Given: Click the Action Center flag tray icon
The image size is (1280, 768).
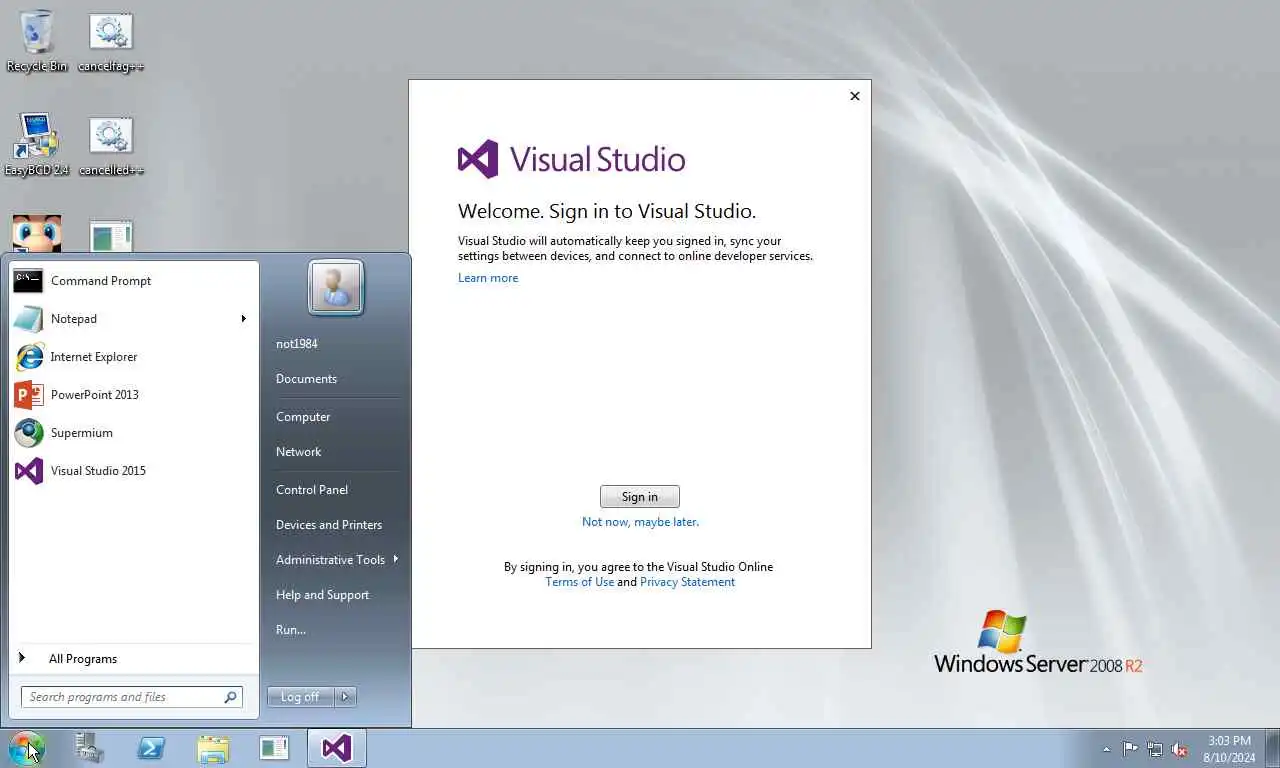Looking at the screenshot, I should point(1130,748).
